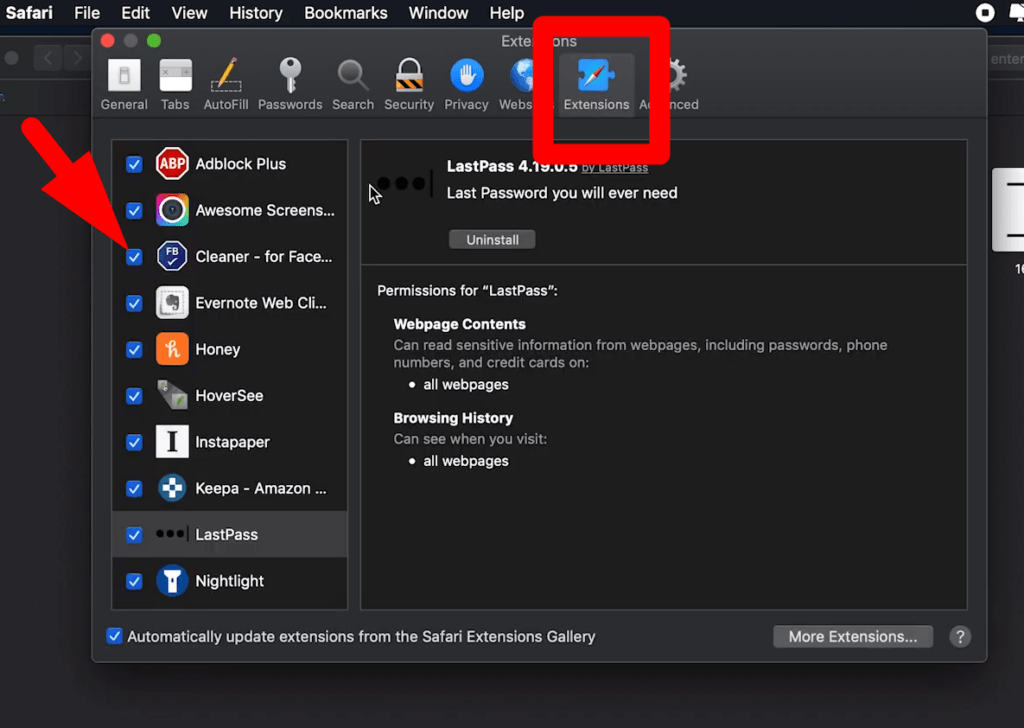Open the Extensions preferences pane
Image resolution: width=1024 pixels, height=728 pixels.
click(x=596, y=85)
